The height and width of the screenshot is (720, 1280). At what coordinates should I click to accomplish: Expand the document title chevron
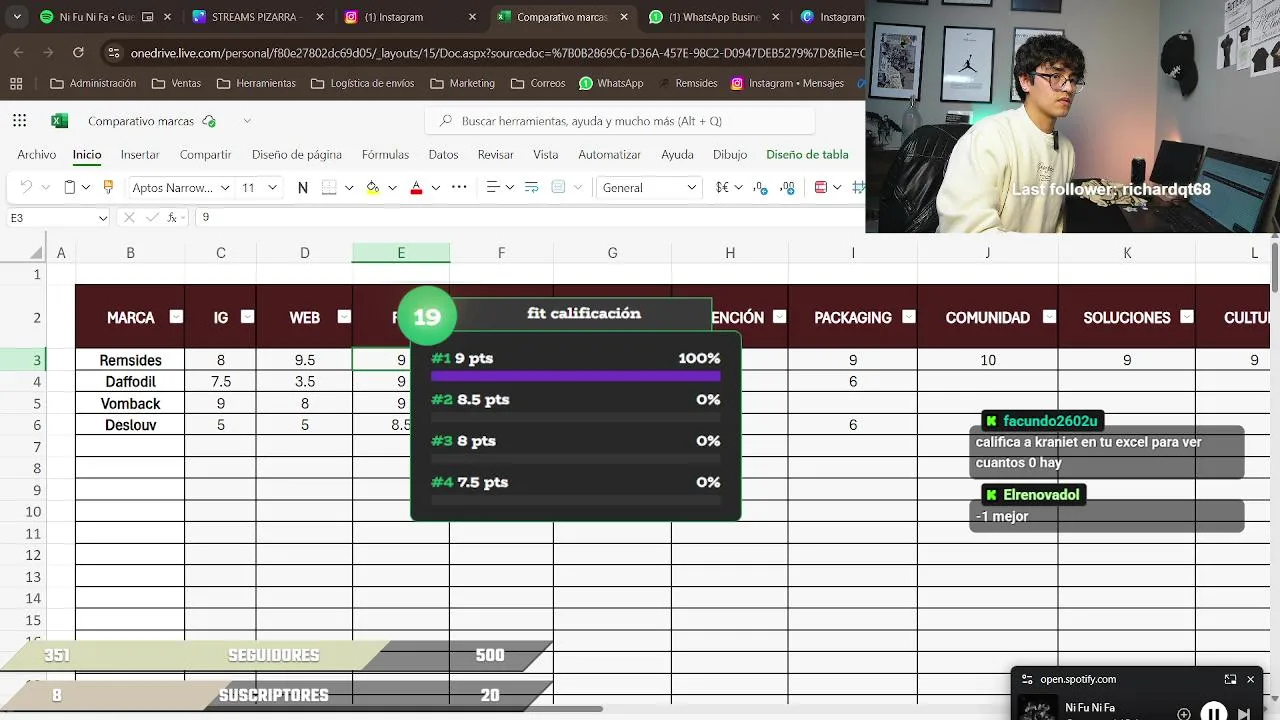pos(247,121)
